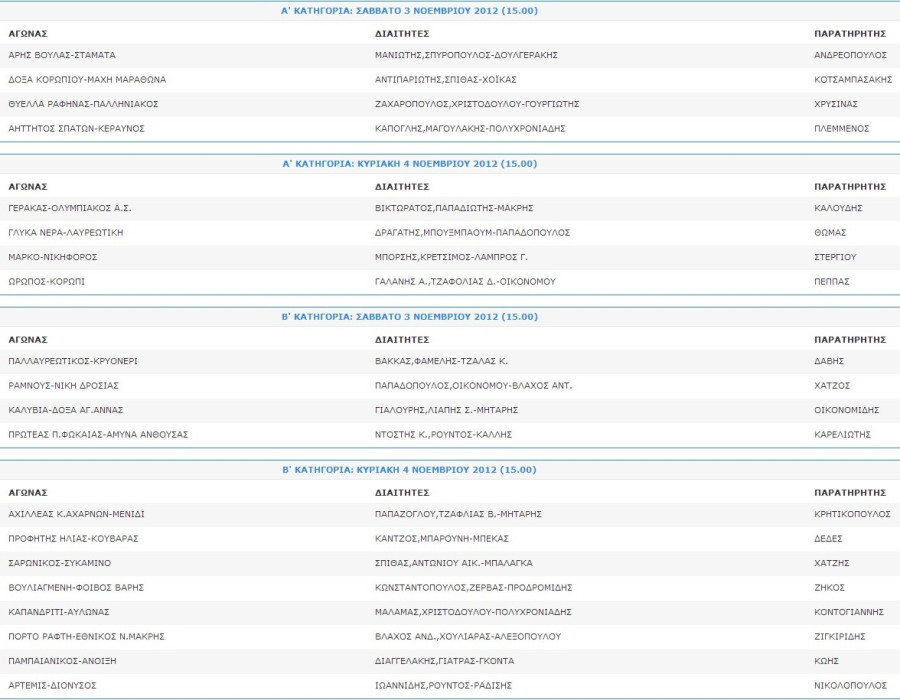Screen dimensions: 900x700
Task: Select match 'ΑΧΙΛΛΕΑΣ Κ.ΑΧΑΡΝΩΝ-ΜΕΝΙΔΙ'
Action: coord(76,515)
